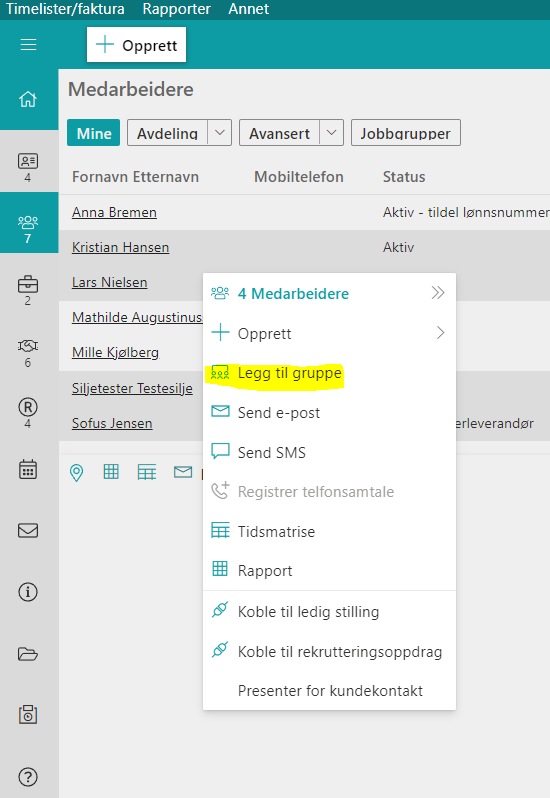Open the help question mark icon
The width and height of the screenshot is (550, 798).
pyautogui.click(x=28, y=777)
